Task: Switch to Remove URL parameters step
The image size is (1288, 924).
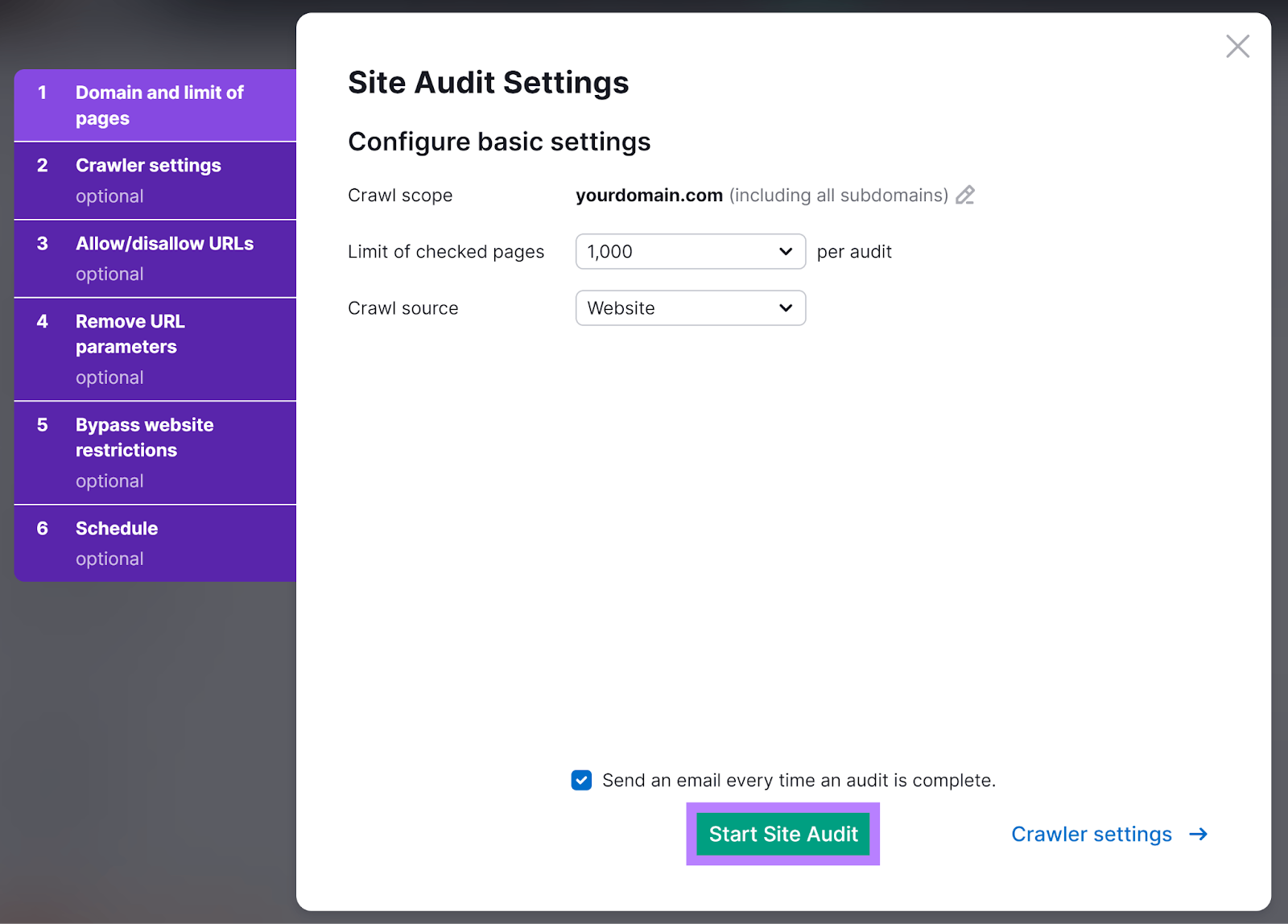Action: 155,348
